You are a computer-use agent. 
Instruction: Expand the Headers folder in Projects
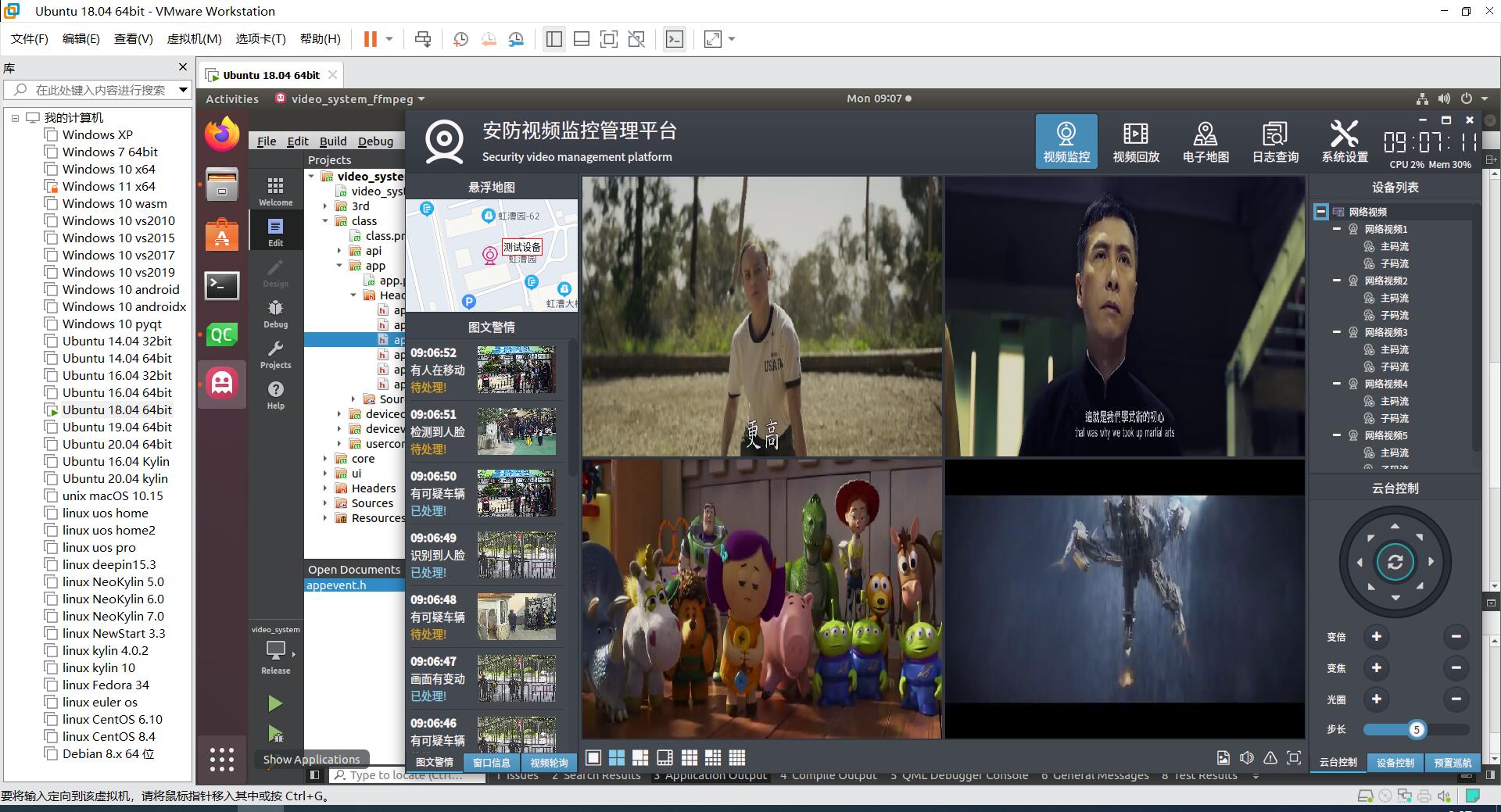pyautogui.click(x=325, y=488)
